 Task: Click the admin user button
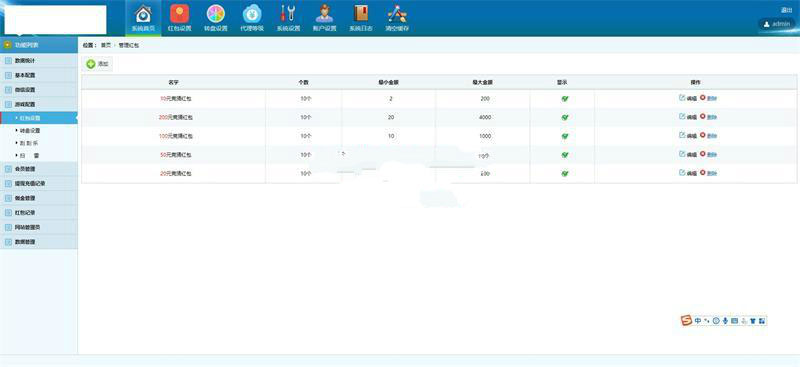pyautogui.click(x=777, y=24)
